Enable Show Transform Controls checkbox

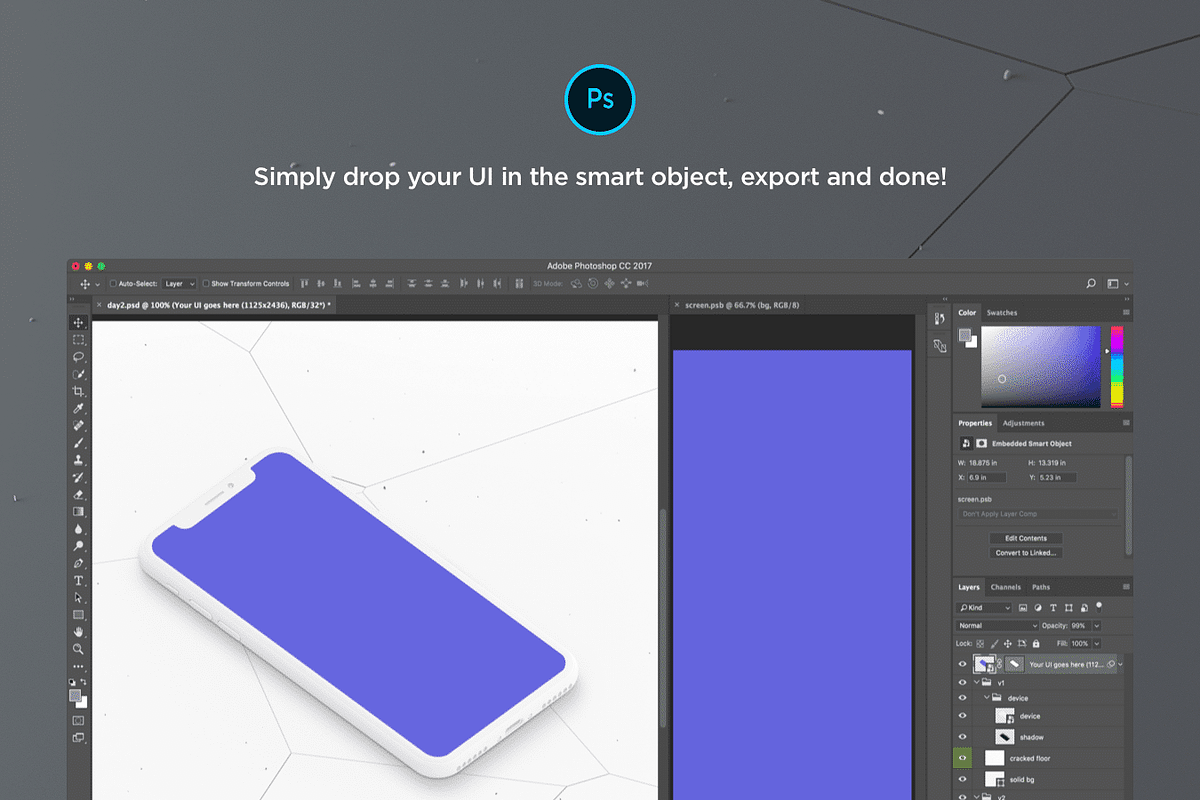pyautogui.click(x=205, y=284)
